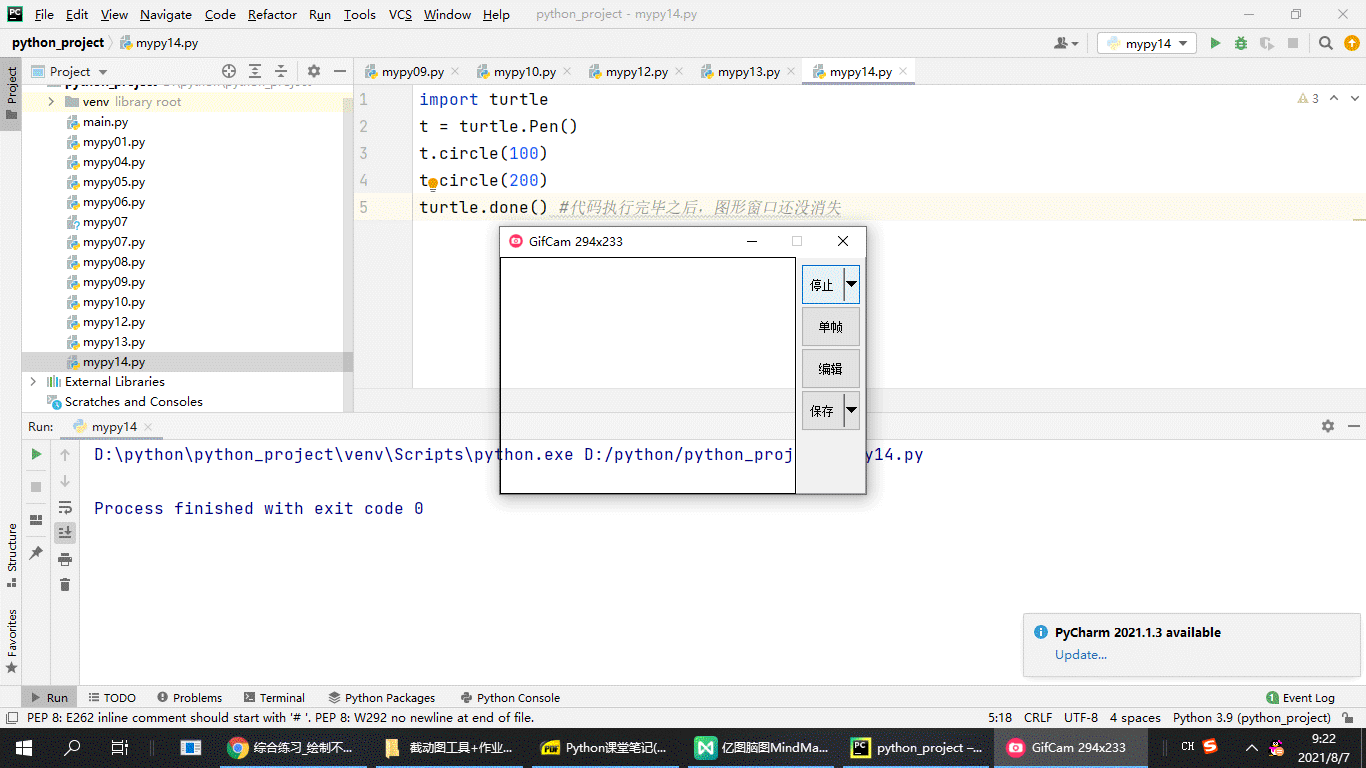Hide the Run tool window

(x=1352, y=426)
